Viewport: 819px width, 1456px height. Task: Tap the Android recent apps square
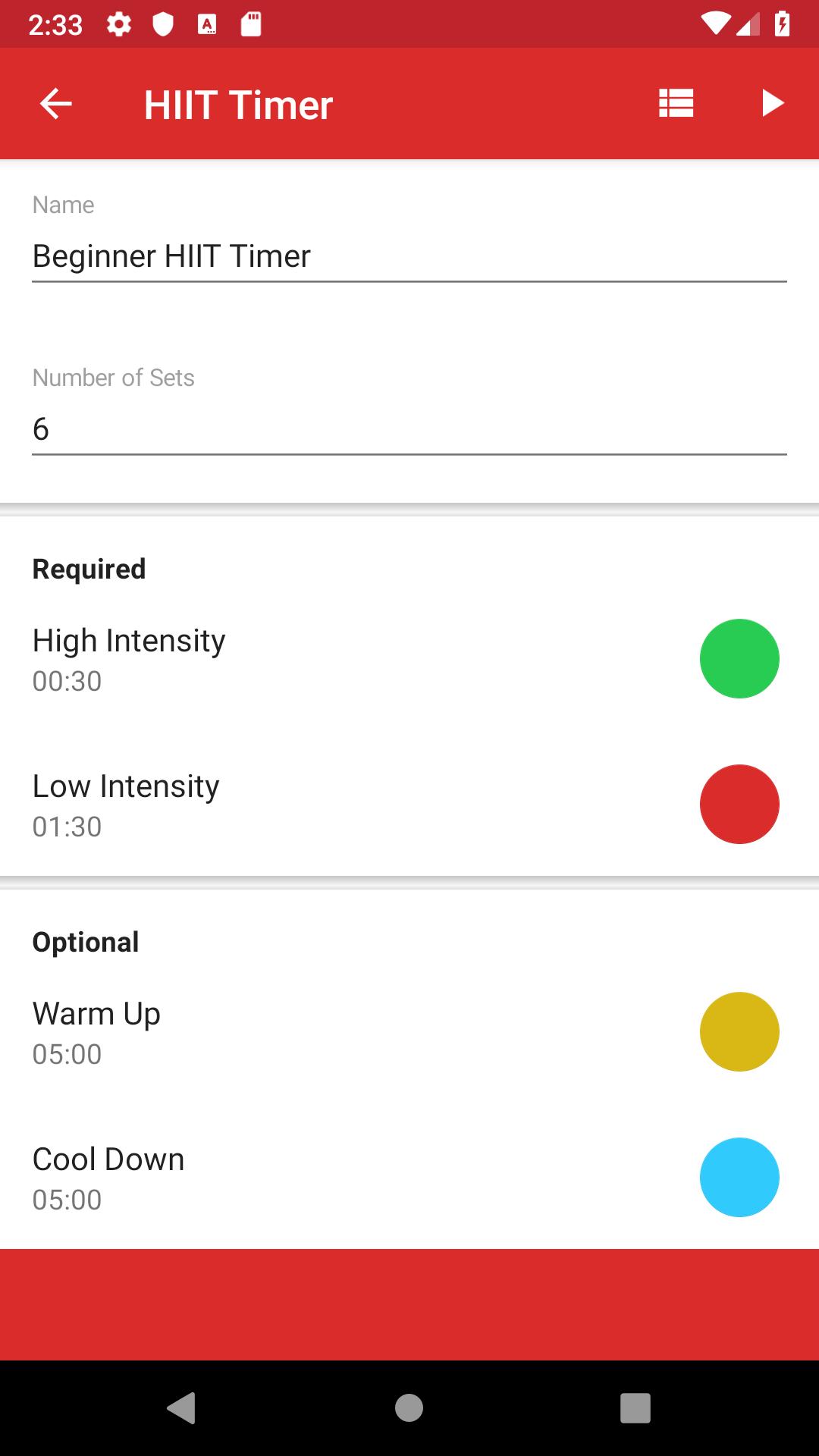635,1408
